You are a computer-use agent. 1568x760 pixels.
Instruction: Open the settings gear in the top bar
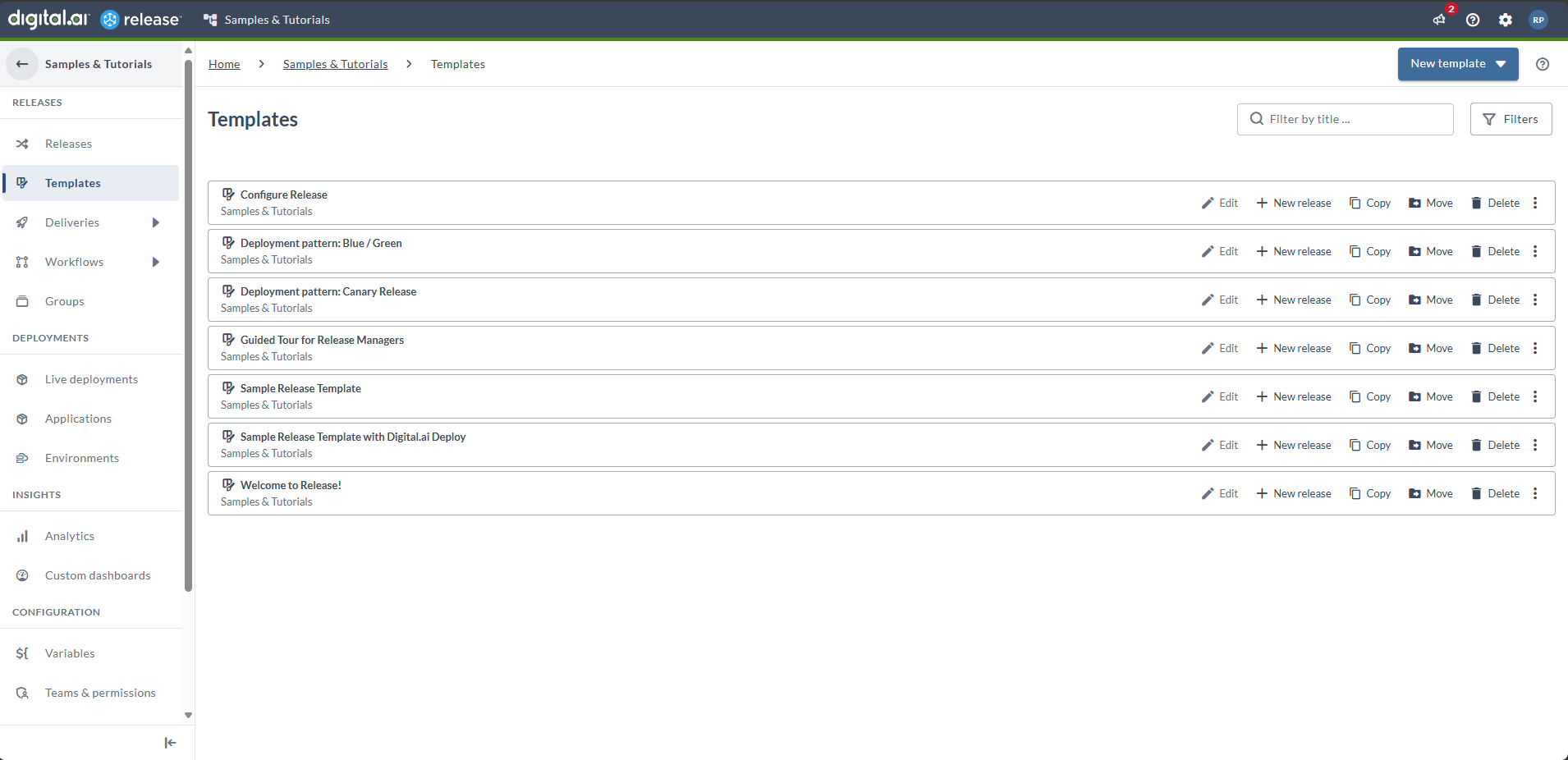tap(1506, 20)
